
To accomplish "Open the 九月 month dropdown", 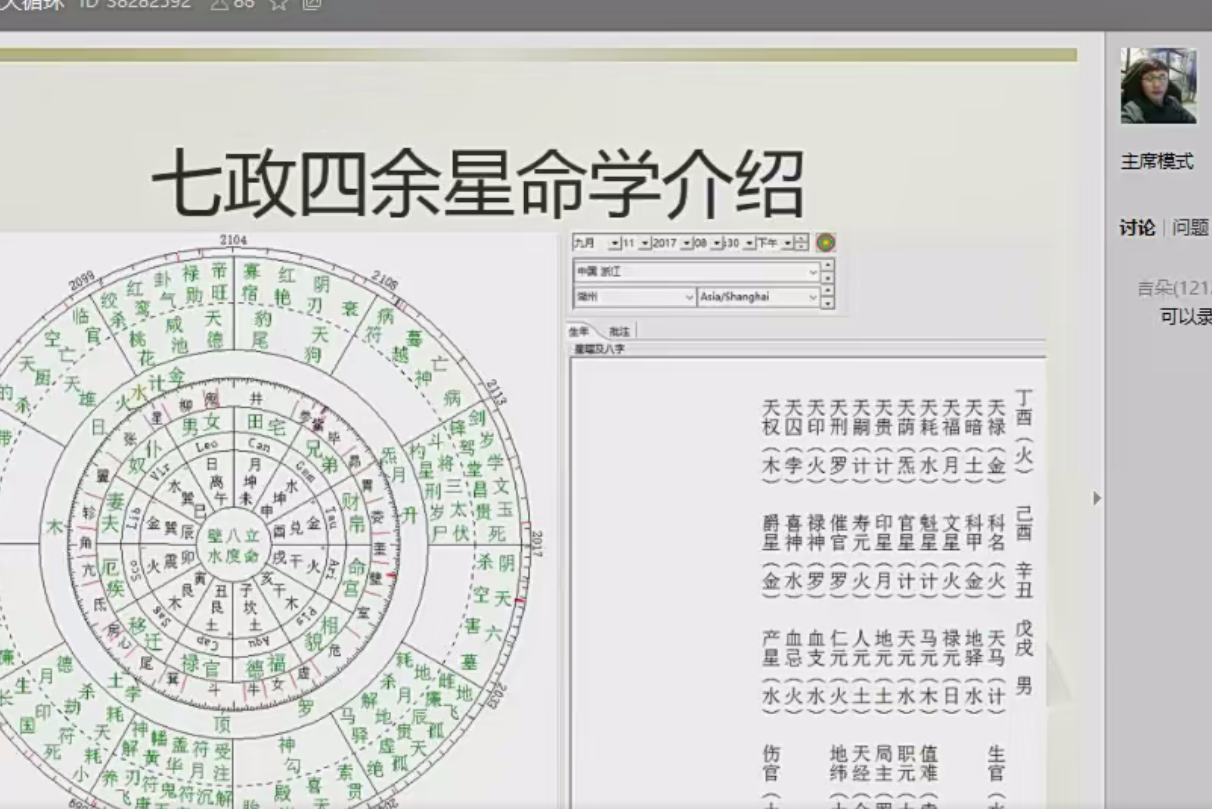I will coord(614,244).
